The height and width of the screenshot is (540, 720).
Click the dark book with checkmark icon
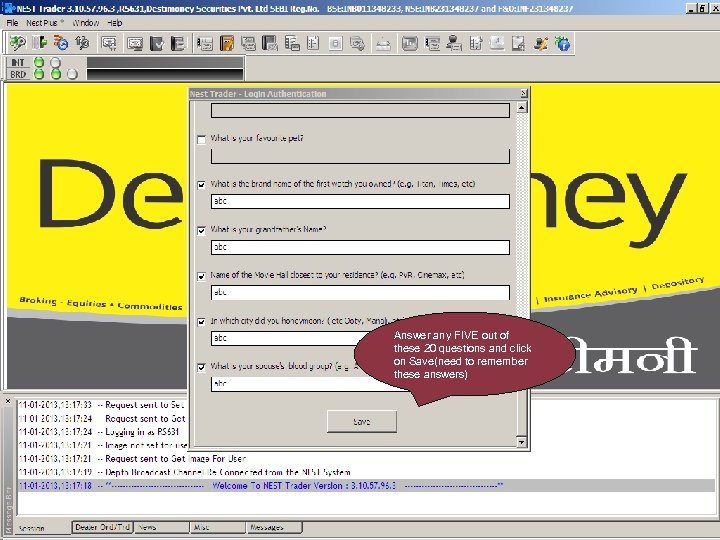coord(157,44)
